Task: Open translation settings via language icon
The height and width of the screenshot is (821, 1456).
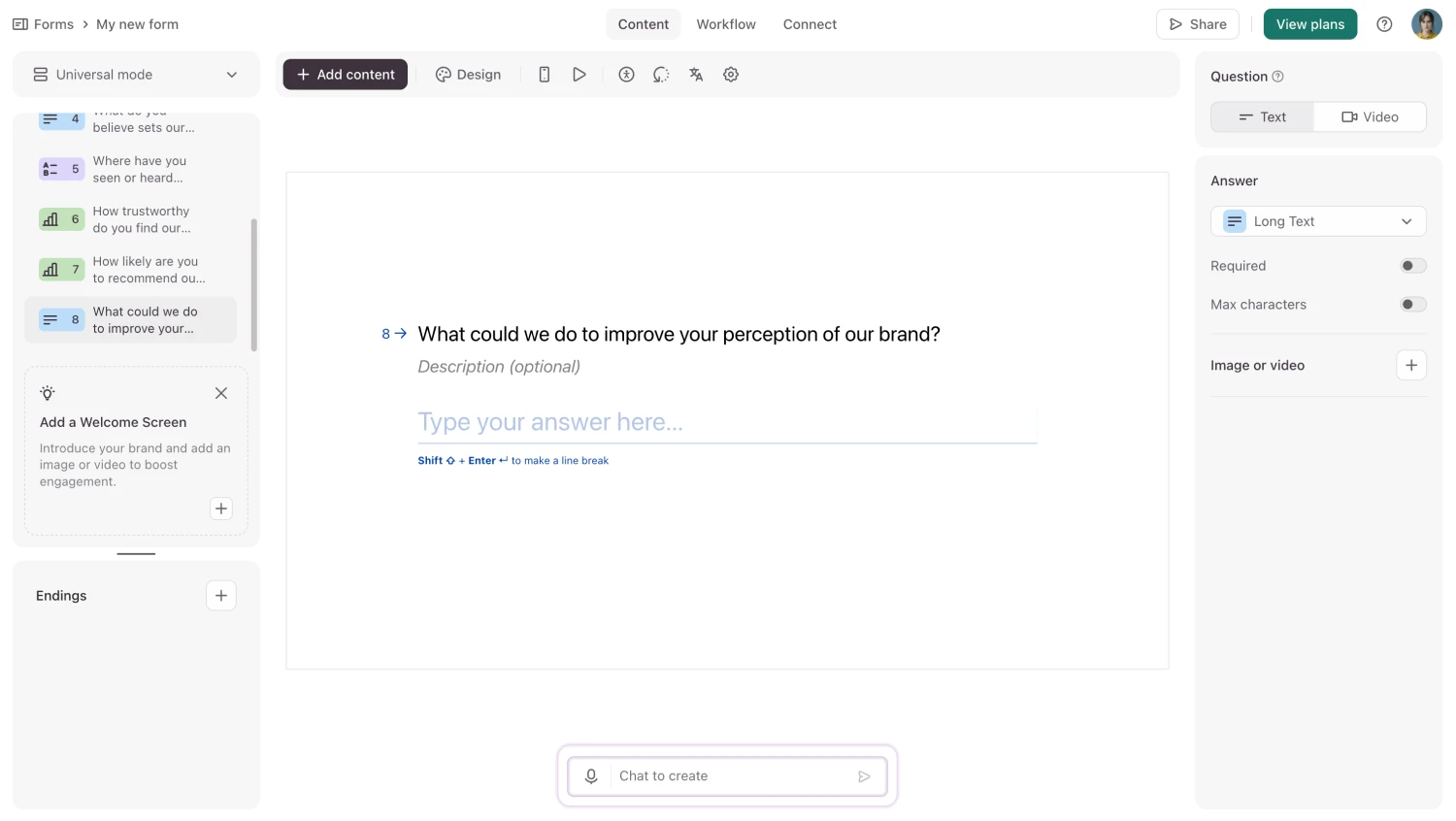Action: coord(696,74)
